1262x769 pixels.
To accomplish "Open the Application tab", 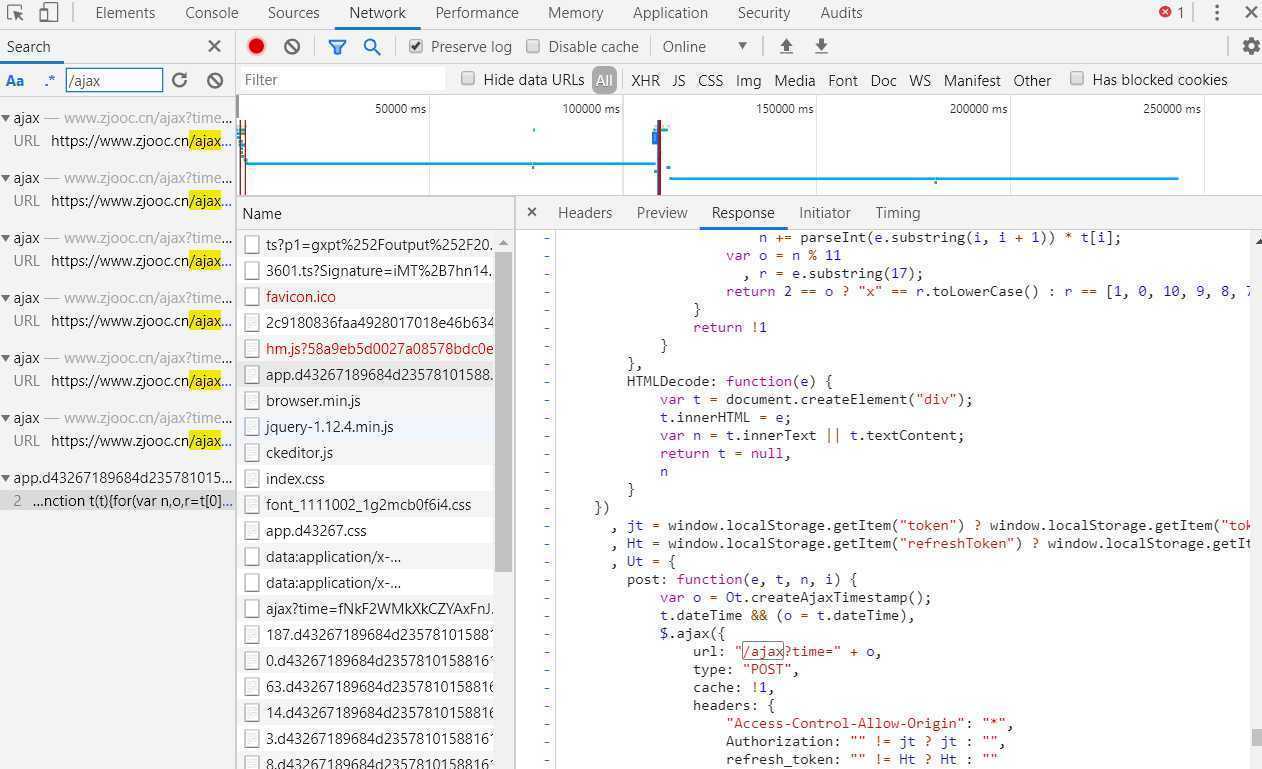I will (x=670, y=13).
